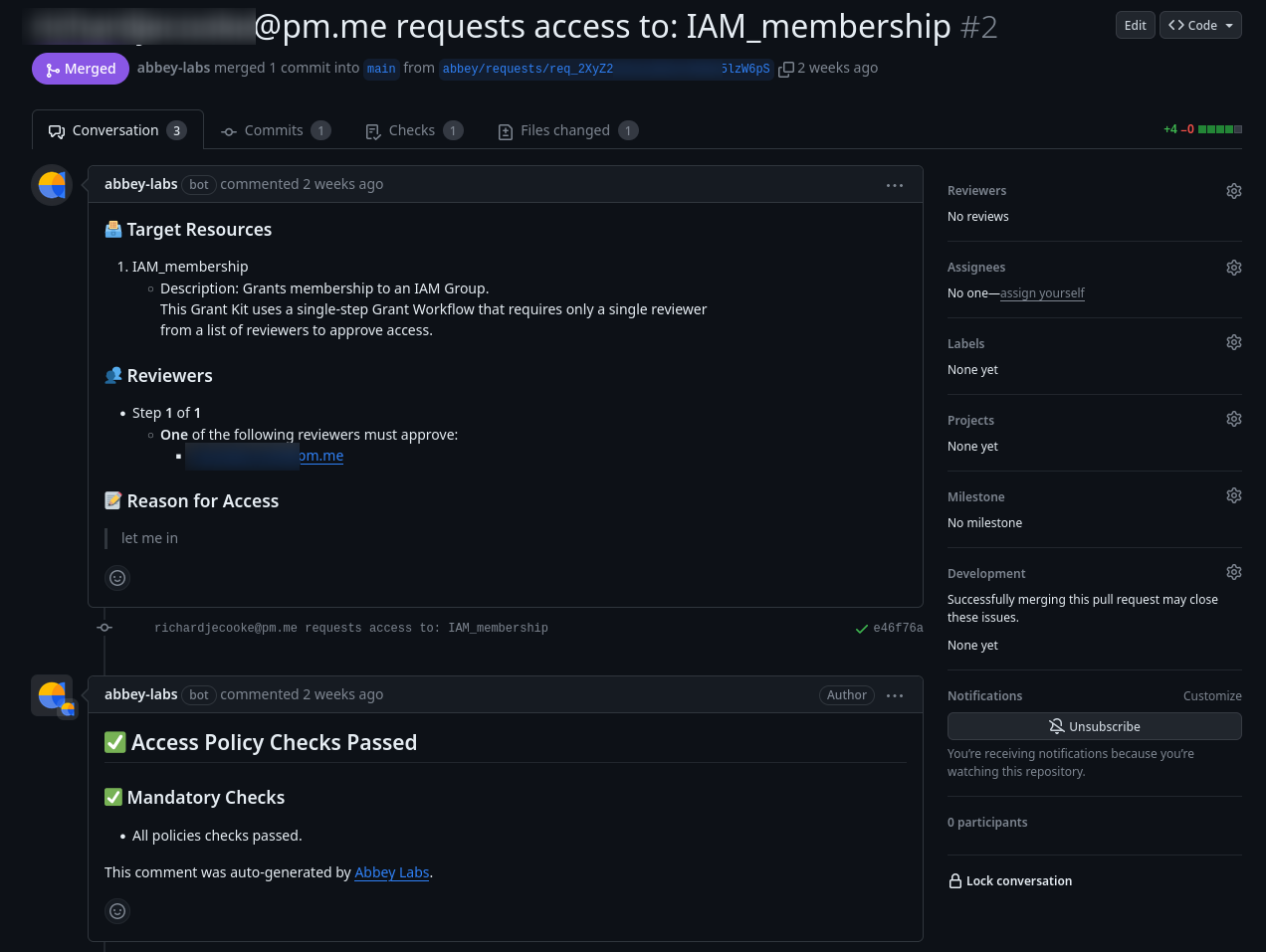Open the Code dropdown button
This screenshot has width=1266, height=952.
pos(1200,25)
